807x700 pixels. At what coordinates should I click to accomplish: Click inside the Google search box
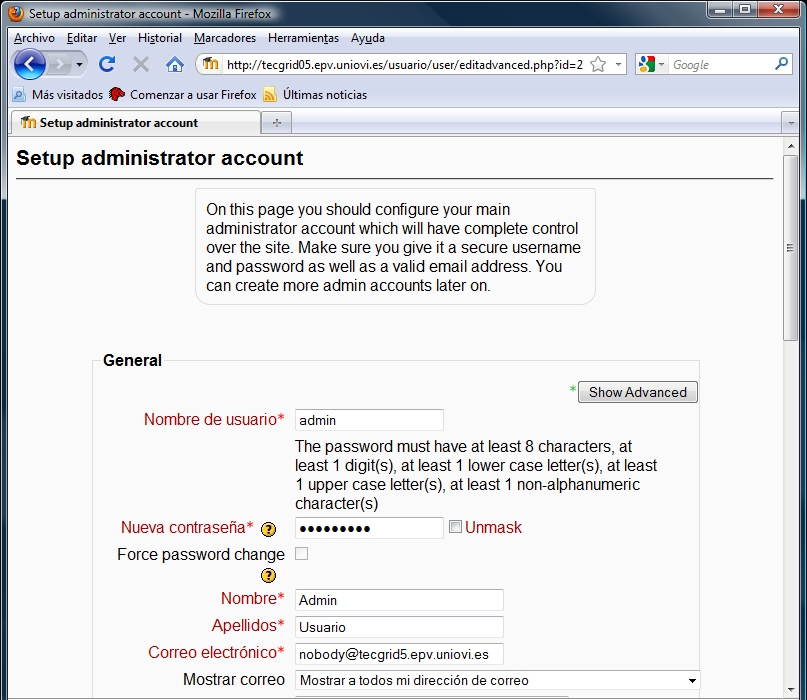[x=721, y=65]
